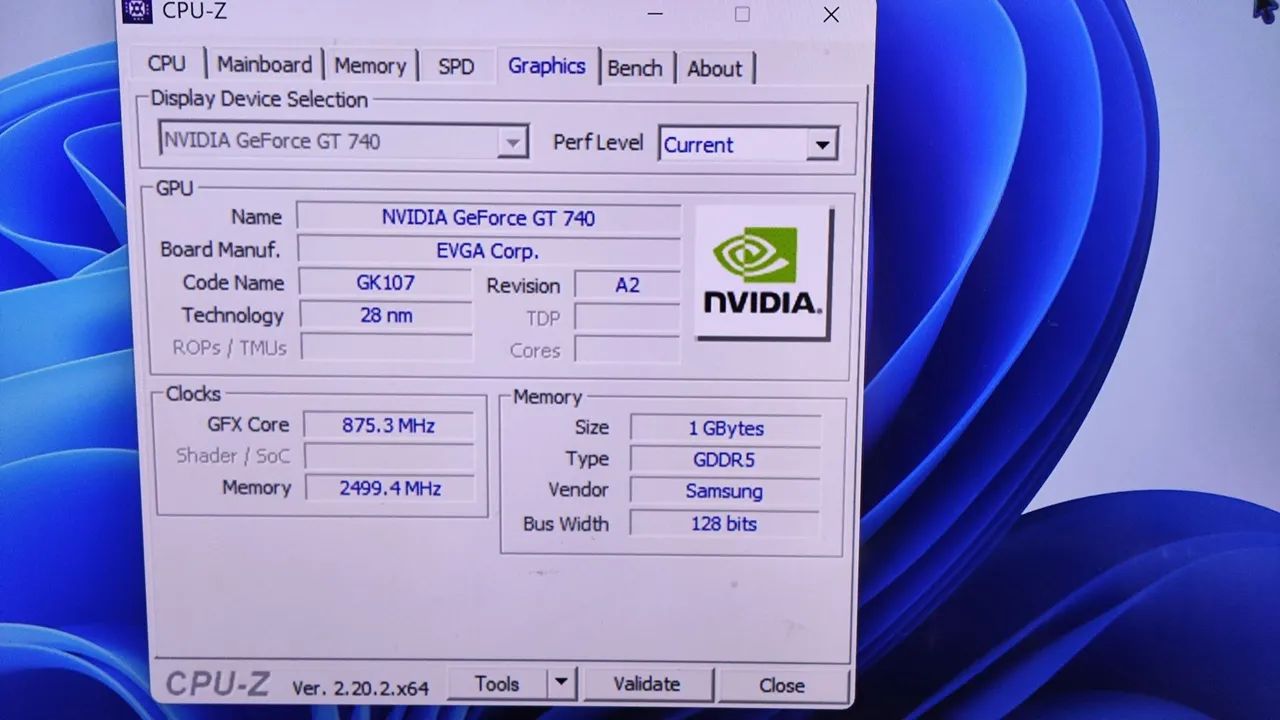Screen dimensions: 1280x720
Task: Click the Tools button
Action: tap(497, 684)
